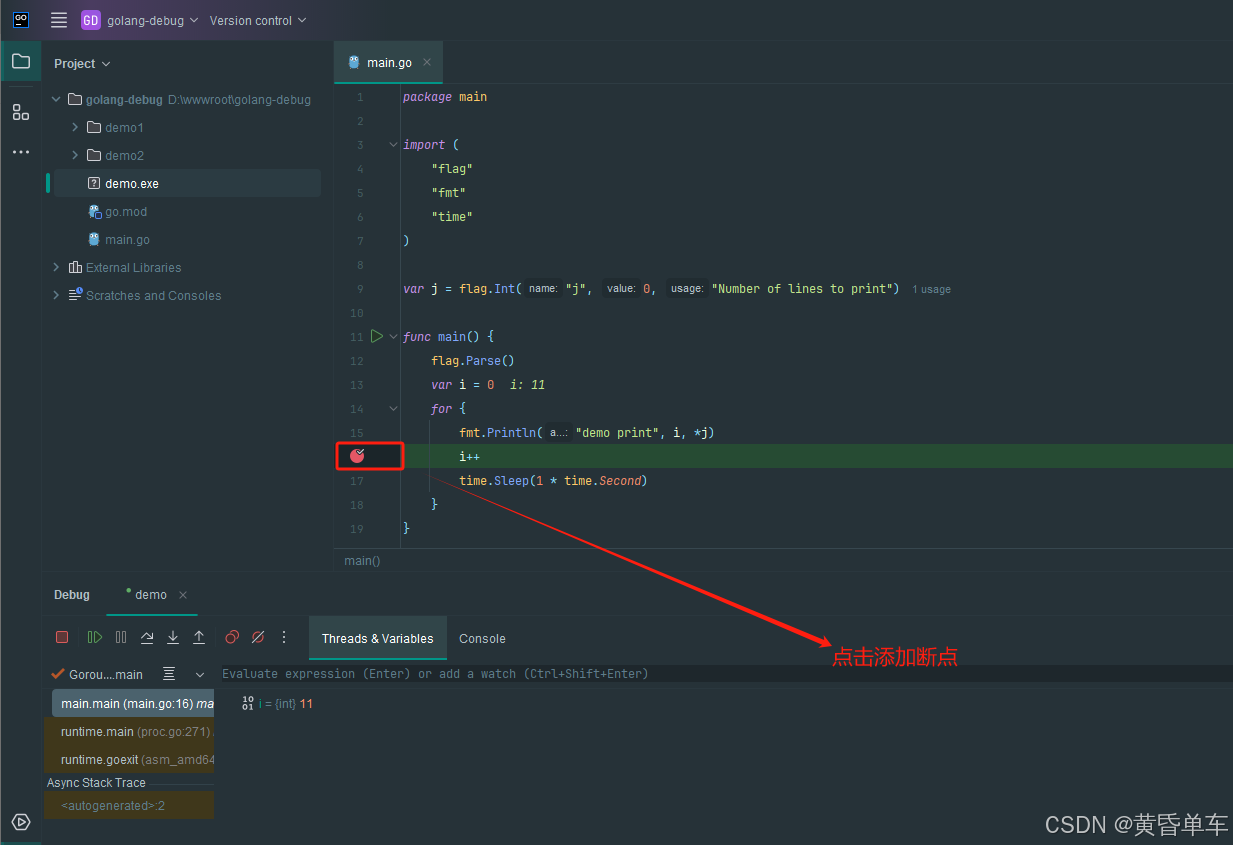Expand the External Libraries node

click(x=56, y=268)
